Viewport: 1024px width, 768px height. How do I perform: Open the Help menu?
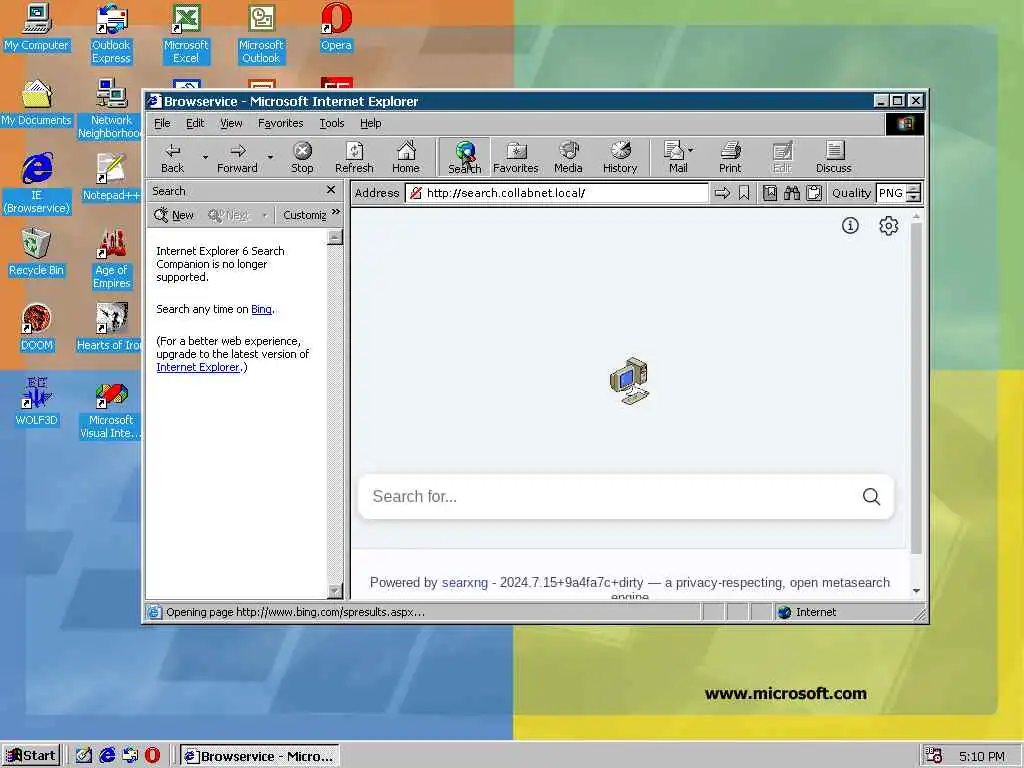click(370, 123)
